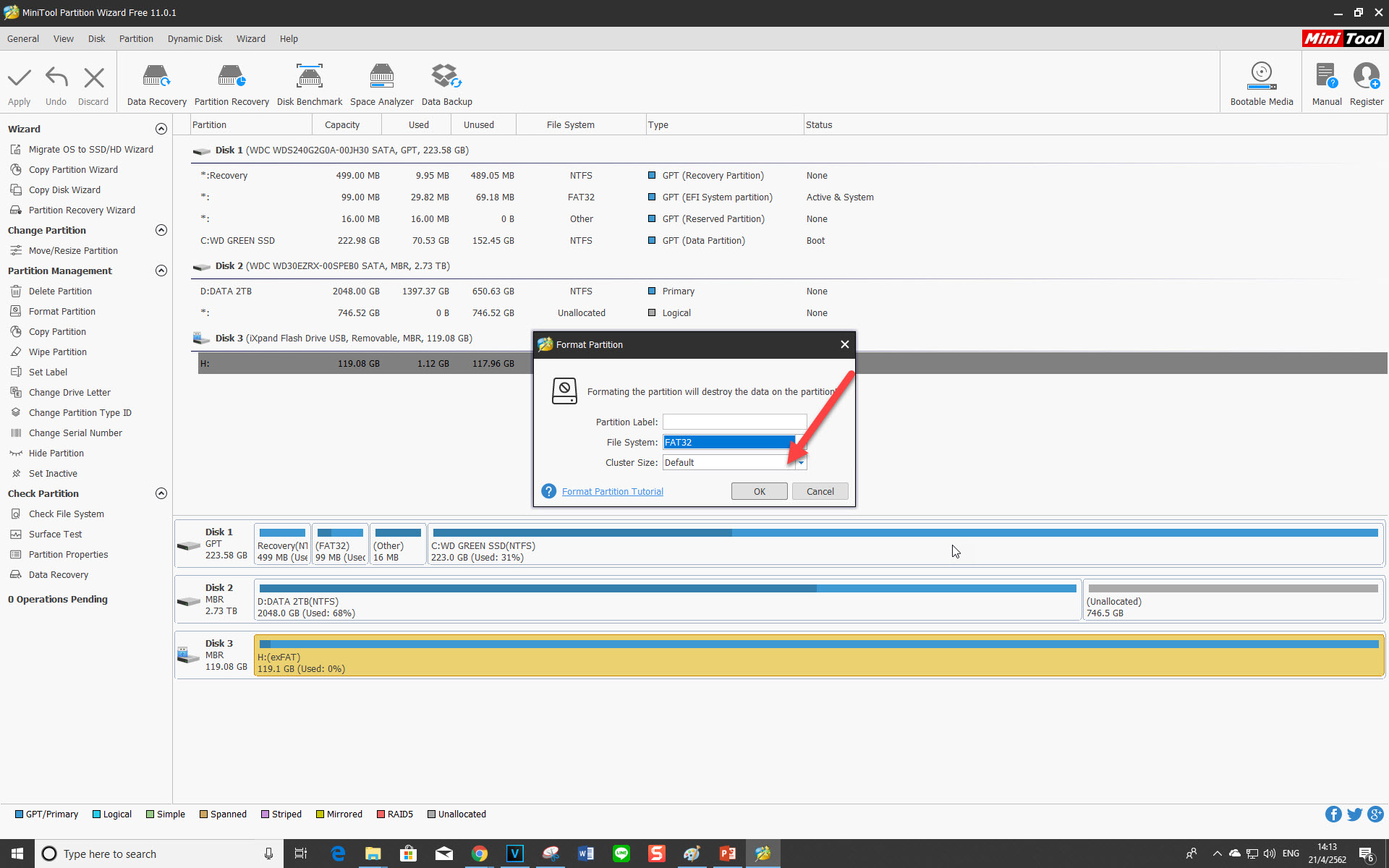Open the View menu
Image resolution: width=1389 pixels, height=868 pixels.
tap(64, 38)
